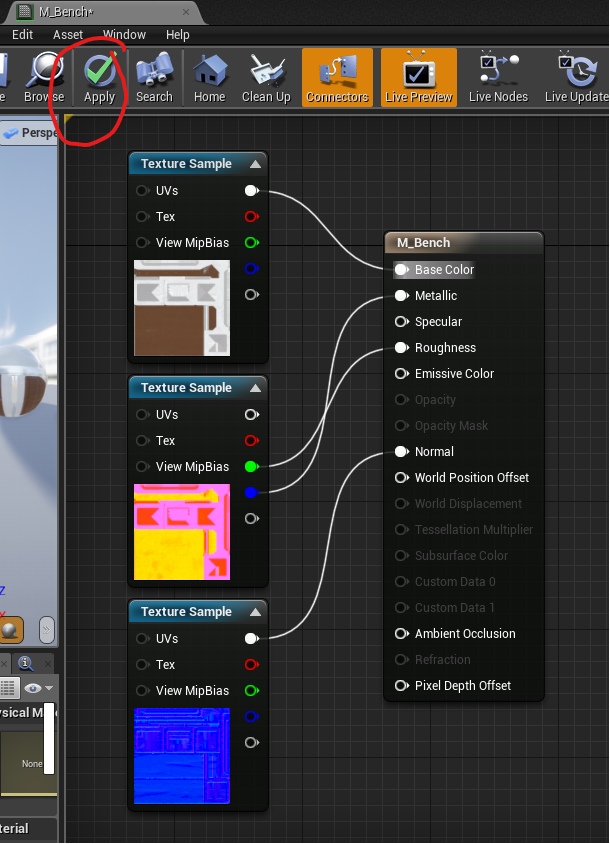This screenshot has height=844, width=610.
Task: Open the eye view options dropdown
Action: point(38,688)
